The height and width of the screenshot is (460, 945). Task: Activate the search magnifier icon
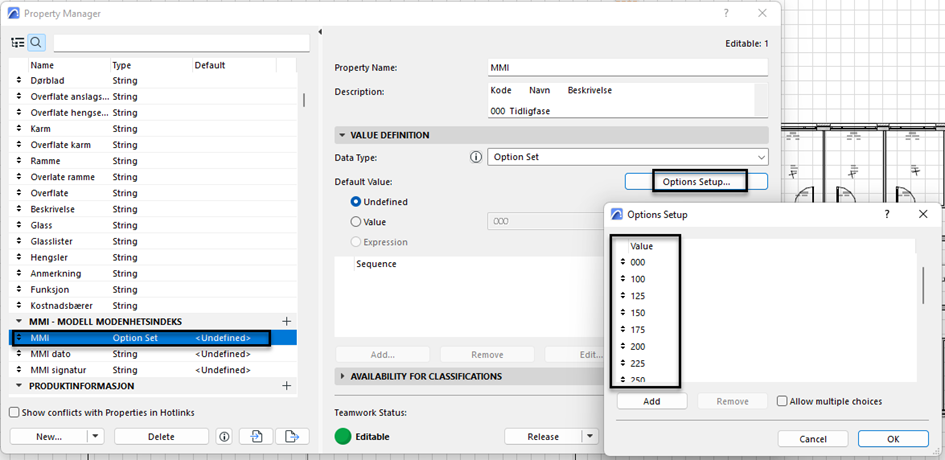coord(36,42)
